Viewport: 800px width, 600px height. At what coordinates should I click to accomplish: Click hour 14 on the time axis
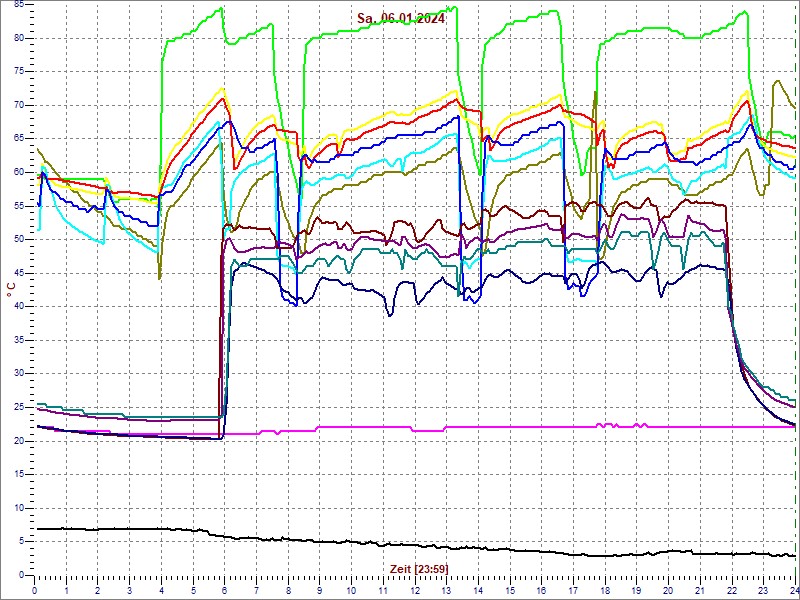coord(478,590)
